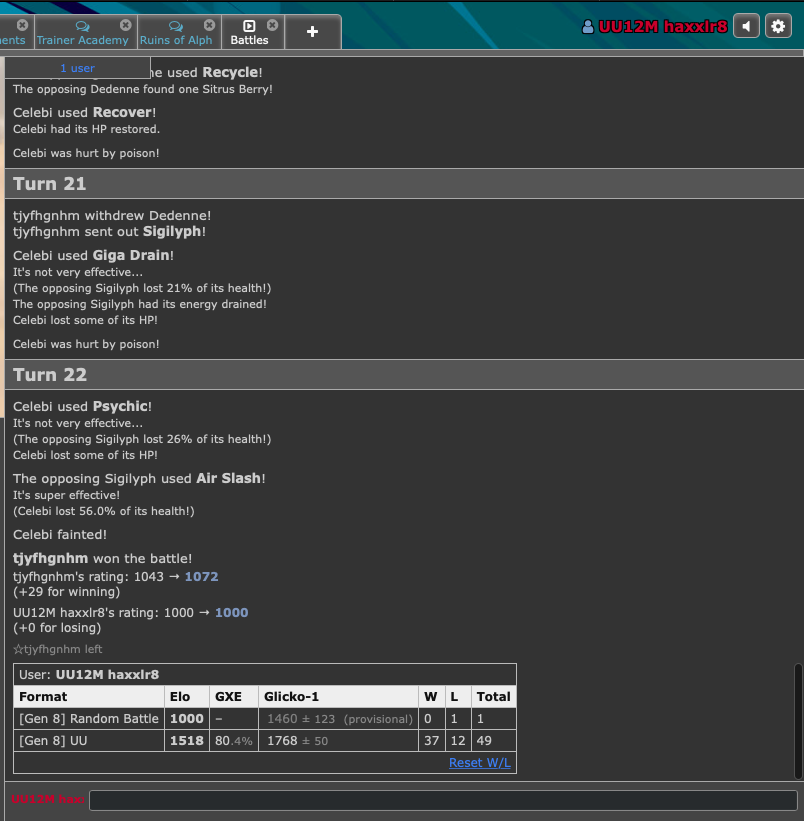Select the Battles tab
This screenshot has height=821, width=804.
249,33
